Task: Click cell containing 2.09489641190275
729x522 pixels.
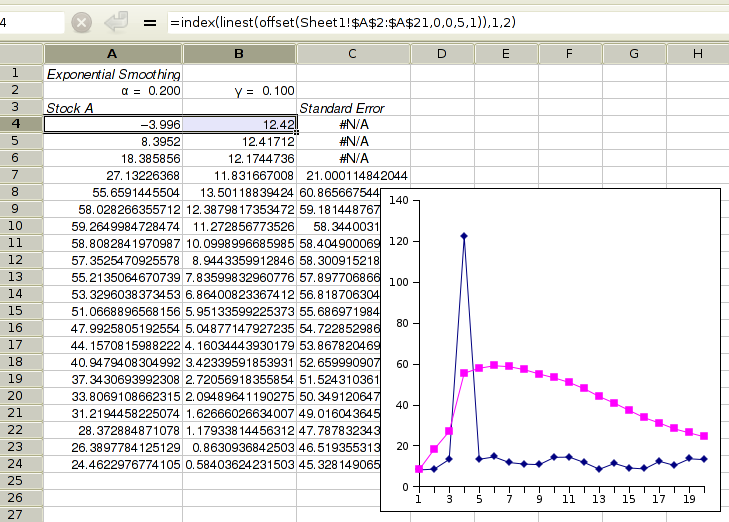Action: click(239, 396)
